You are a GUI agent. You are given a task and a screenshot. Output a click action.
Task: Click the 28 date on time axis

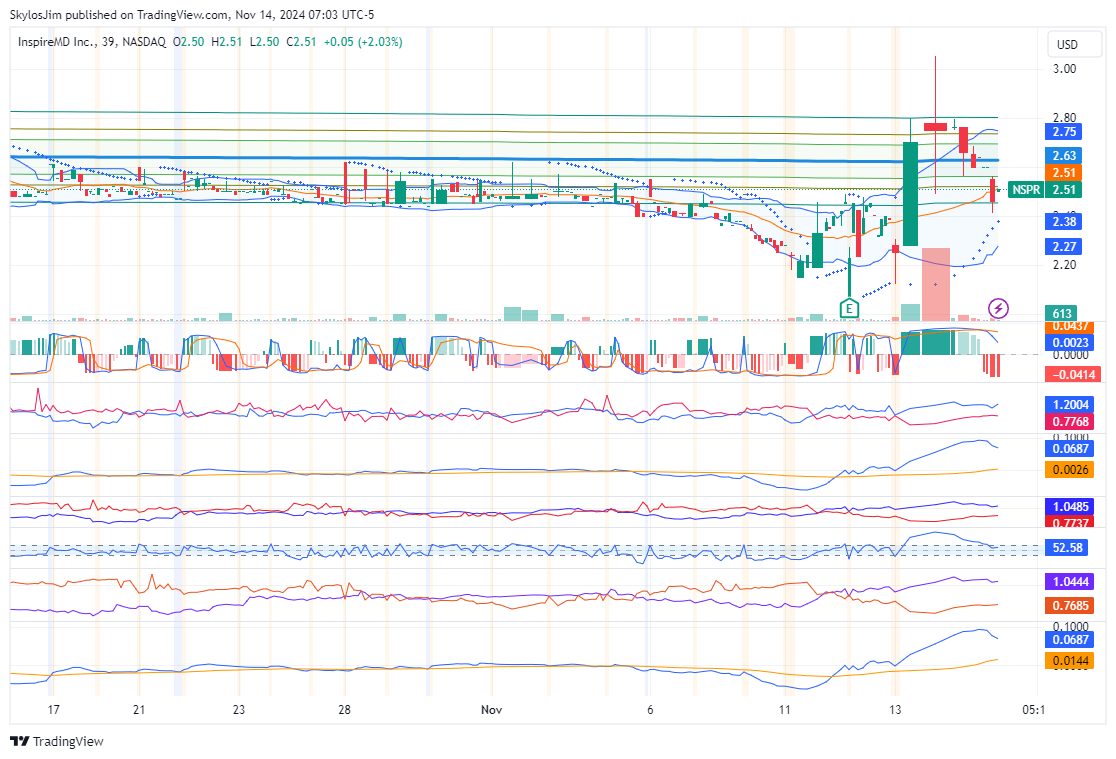click(x=343, y=709)
